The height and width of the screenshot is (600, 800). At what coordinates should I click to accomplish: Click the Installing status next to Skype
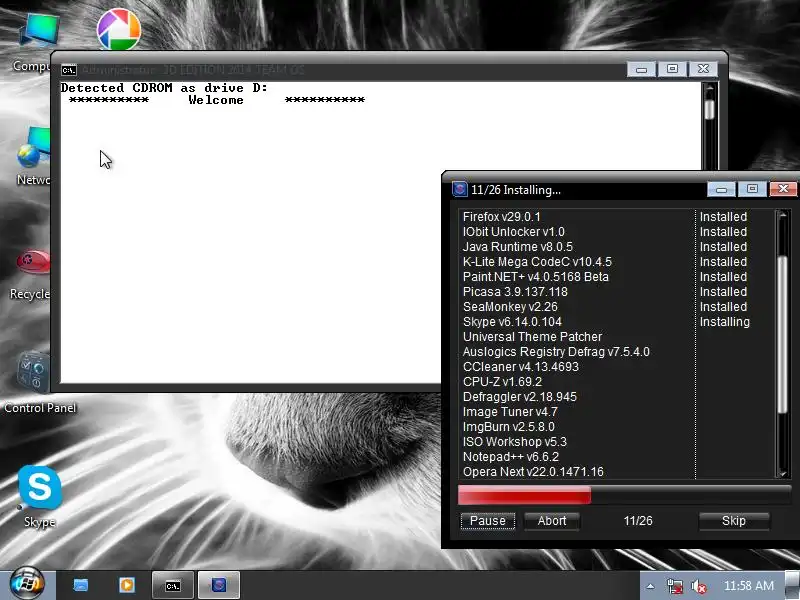tap(724, 322)
